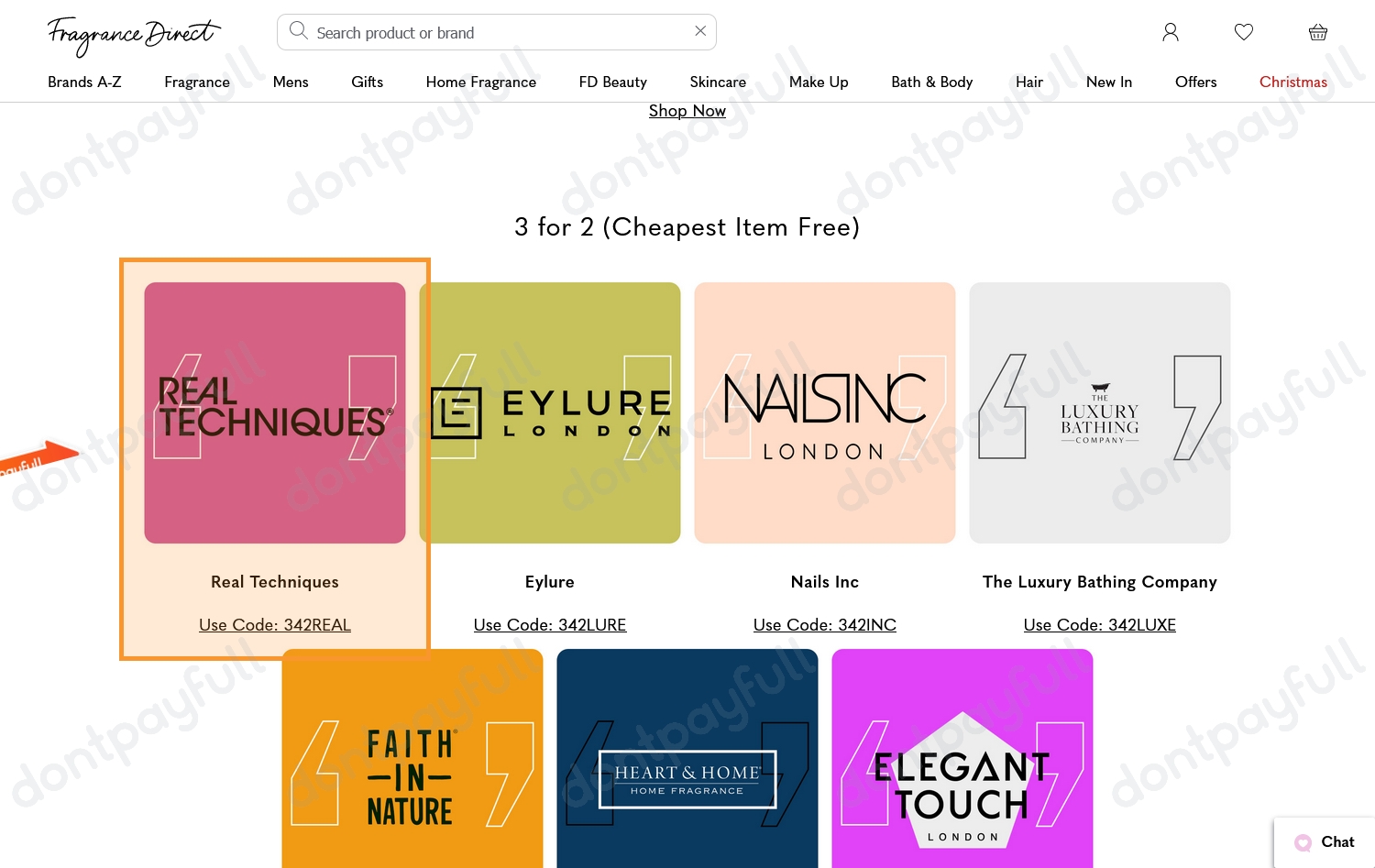Open the Nails Inc London tile
This screenshot has width=1375, height=868.
coord(825,412)
